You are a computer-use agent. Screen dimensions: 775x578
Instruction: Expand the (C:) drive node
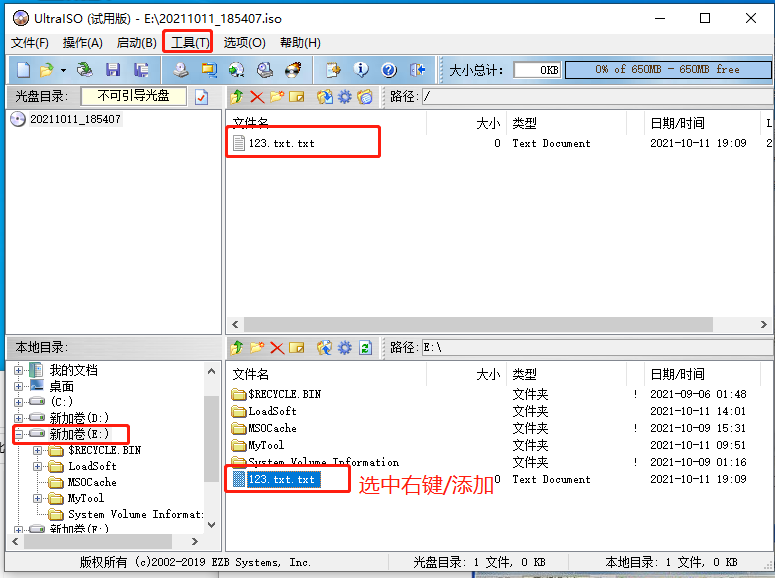18,402
